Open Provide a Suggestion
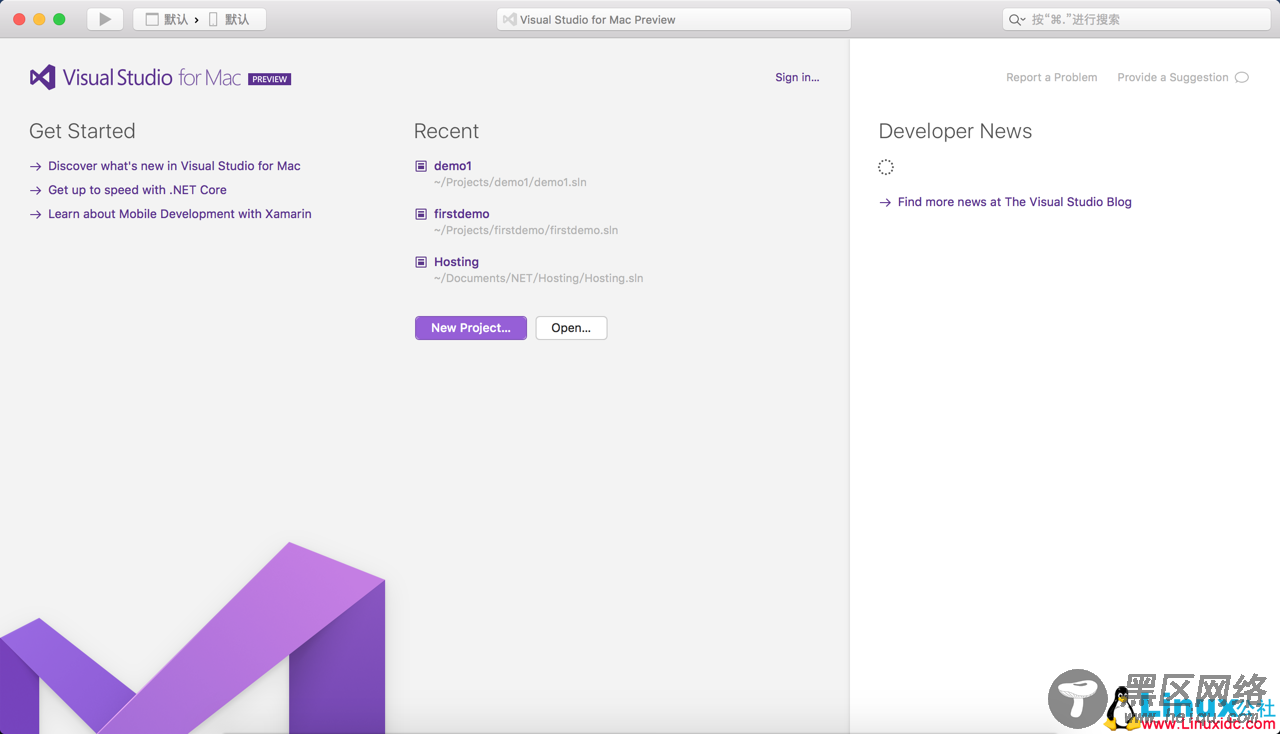This screenshot has width=1280, height=734. 1173,77
